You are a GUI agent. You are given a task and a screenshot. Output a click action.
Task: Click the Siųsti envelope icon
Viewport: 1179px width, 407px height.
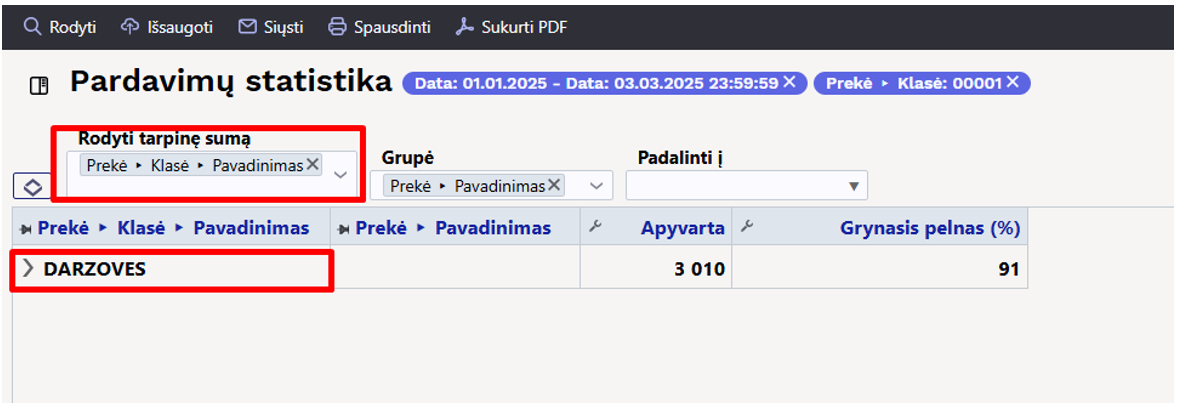tap(247, 27)
